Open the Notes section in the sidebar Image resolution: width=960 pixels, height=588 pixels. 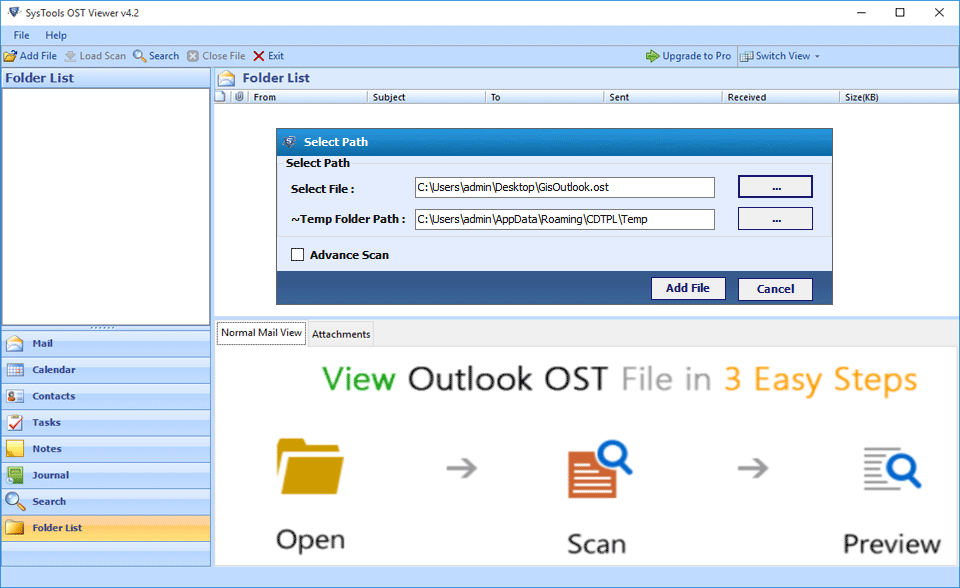[x=106, y=449]
